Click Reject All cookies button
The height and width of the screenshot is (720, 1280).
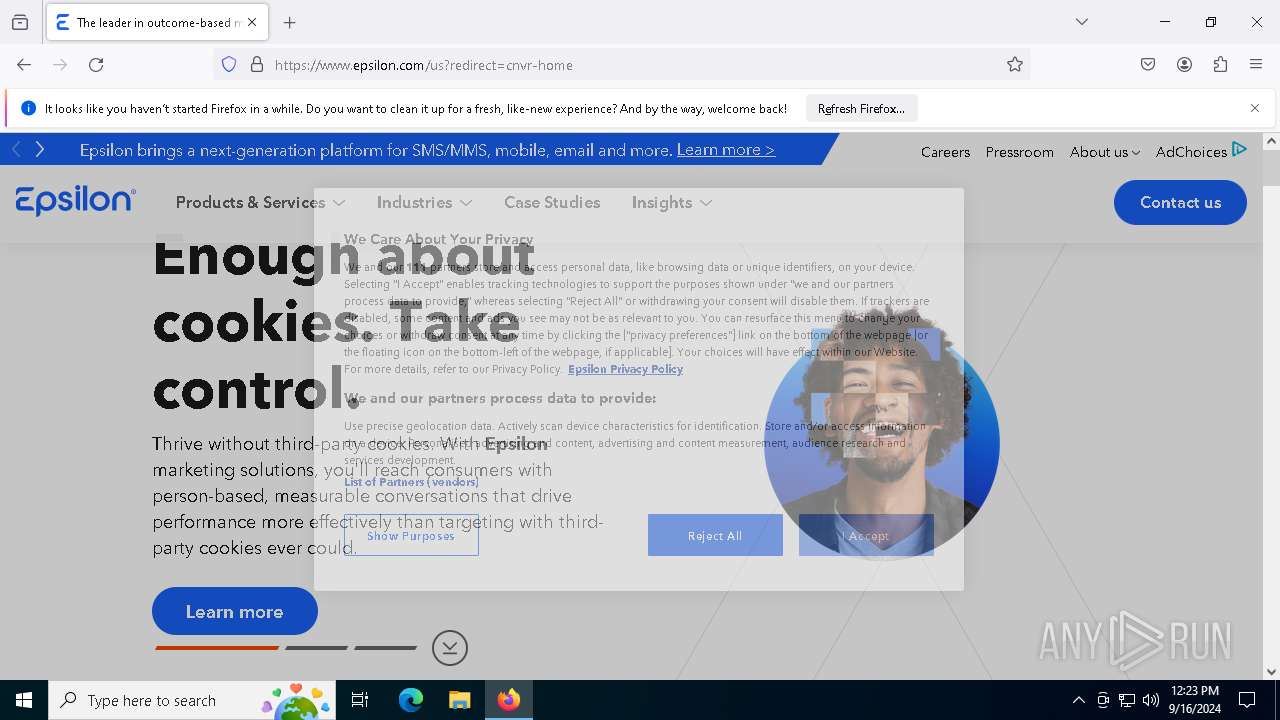(715, 536)
